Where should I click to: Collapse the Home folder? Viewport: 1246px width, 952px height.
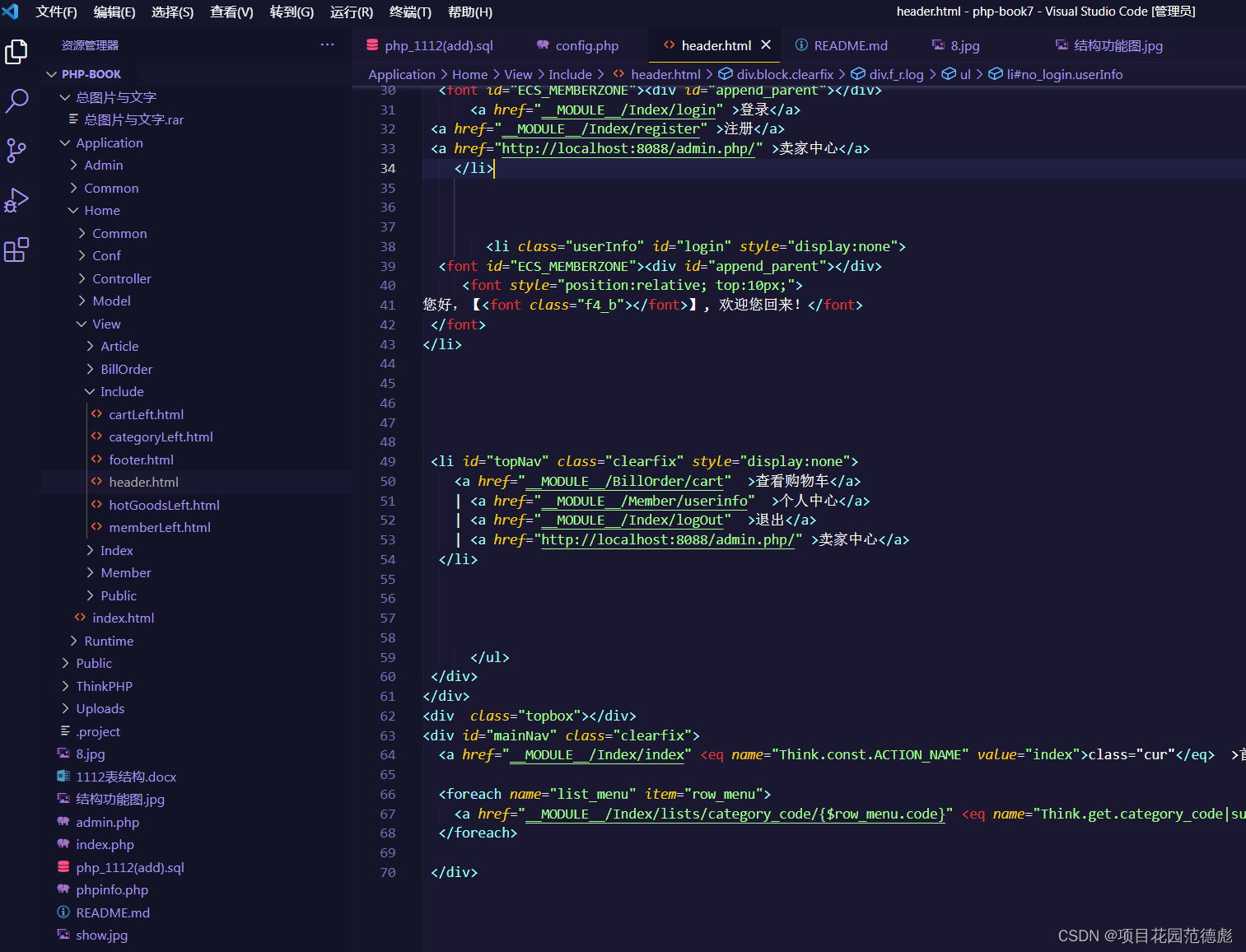[x=73, y=210]
